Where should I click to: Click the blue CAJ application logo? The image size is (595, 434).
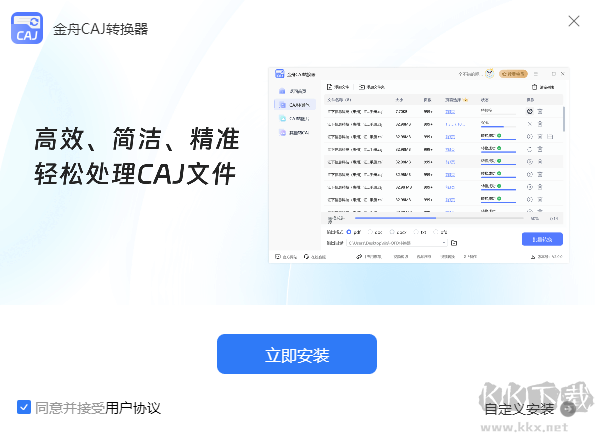tap(27, 28)
